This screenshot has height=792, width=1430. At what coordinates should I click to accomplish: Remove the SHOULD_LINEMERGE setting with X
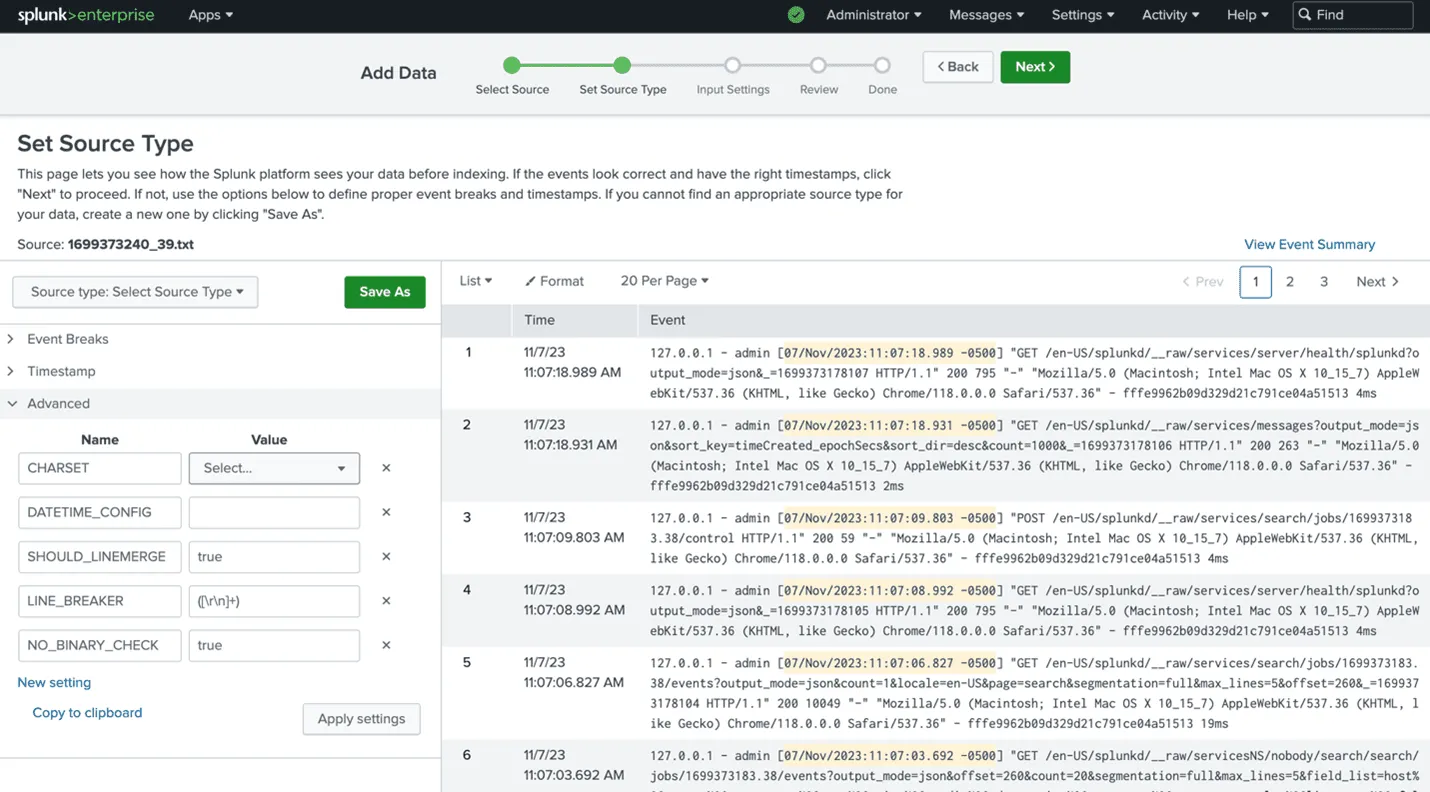(x=386, y=557)
